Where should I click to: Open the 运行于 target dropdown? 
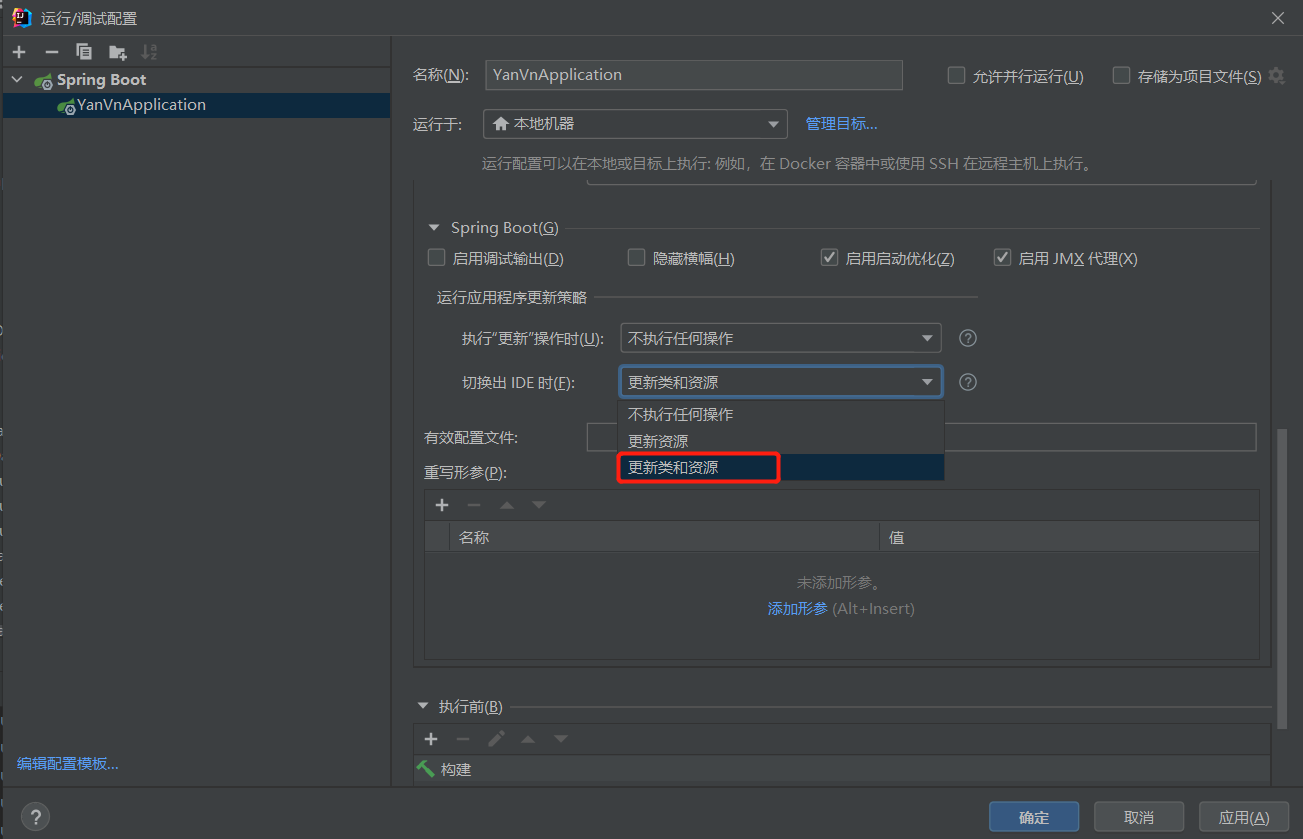pos(773,123)
